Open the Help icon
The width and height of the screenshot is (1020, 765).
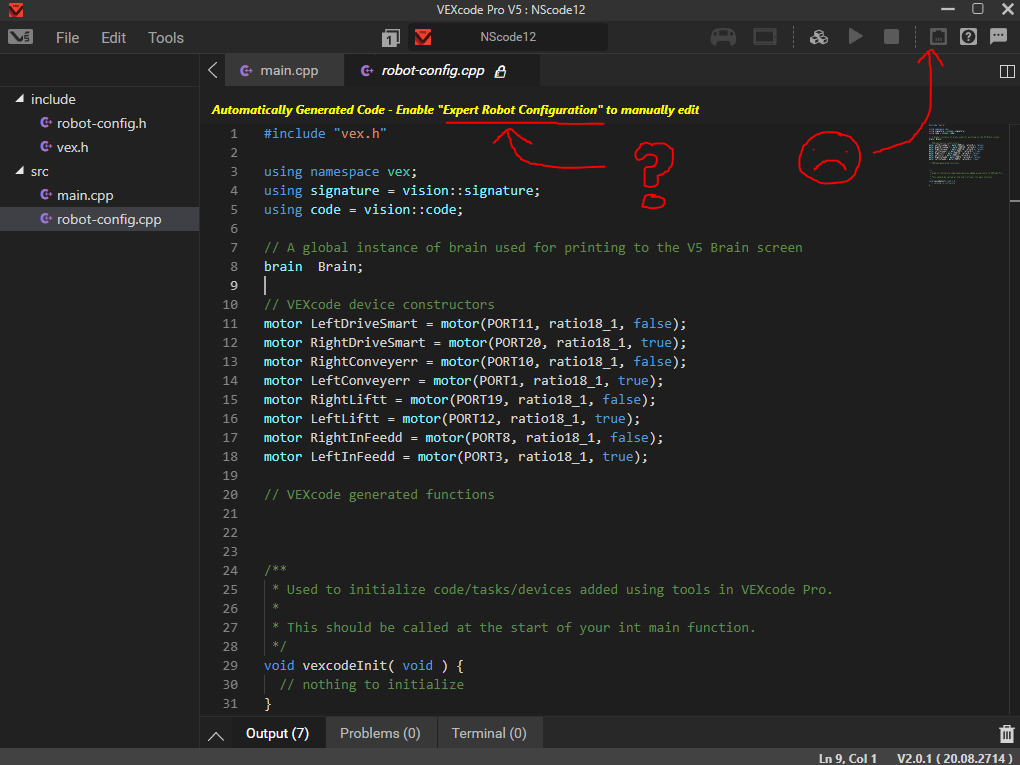pyautogui.click(x=968, y=36)
